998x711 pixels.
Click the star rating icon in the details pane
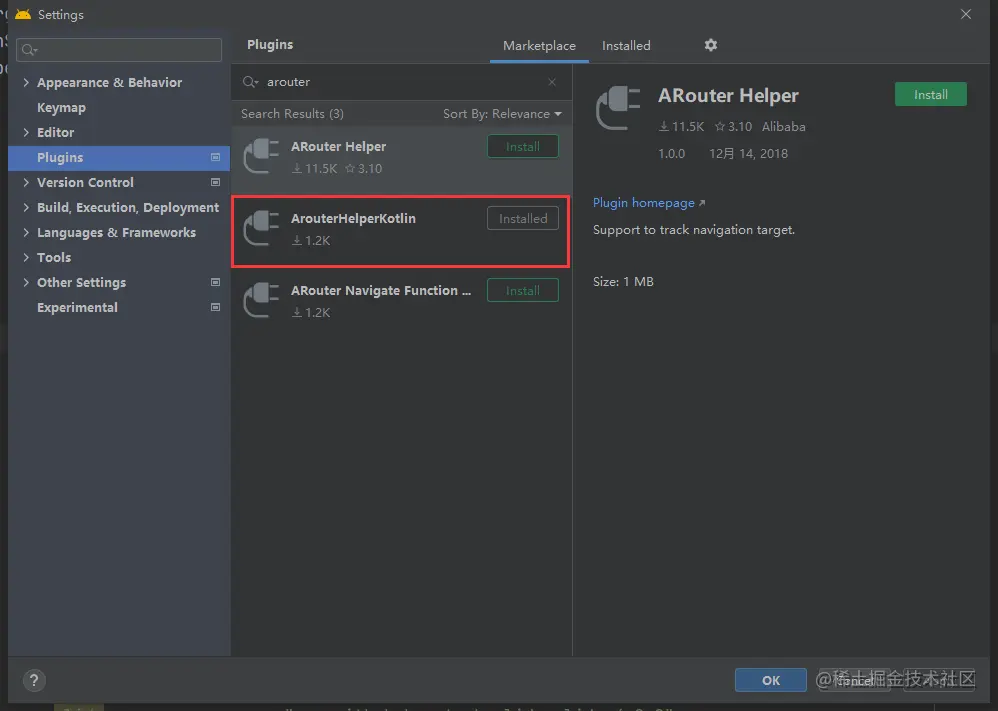720,127
